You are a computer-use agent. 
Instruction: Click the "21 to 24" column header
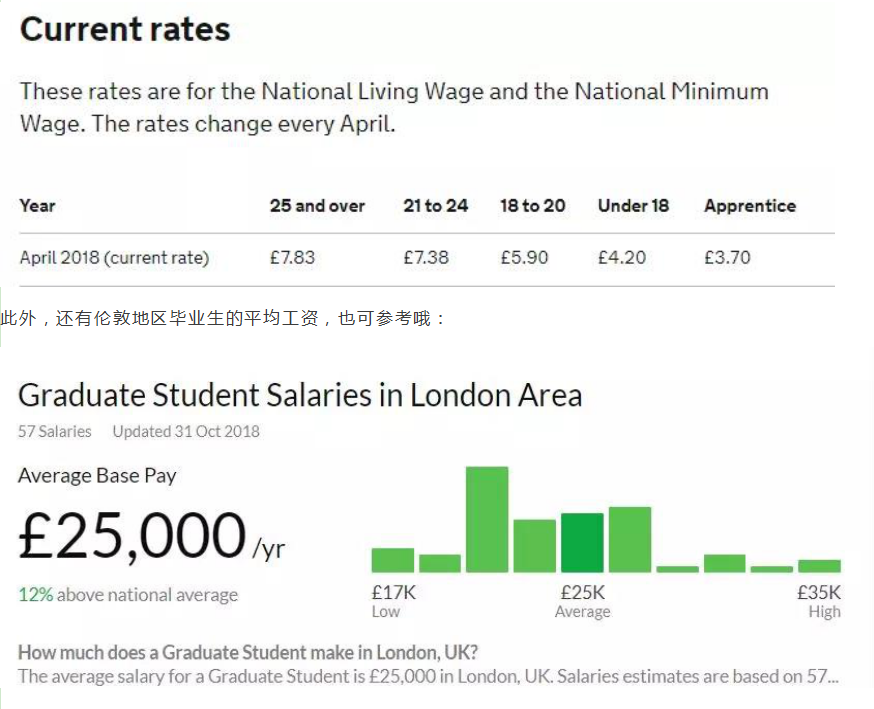point(435,206)
